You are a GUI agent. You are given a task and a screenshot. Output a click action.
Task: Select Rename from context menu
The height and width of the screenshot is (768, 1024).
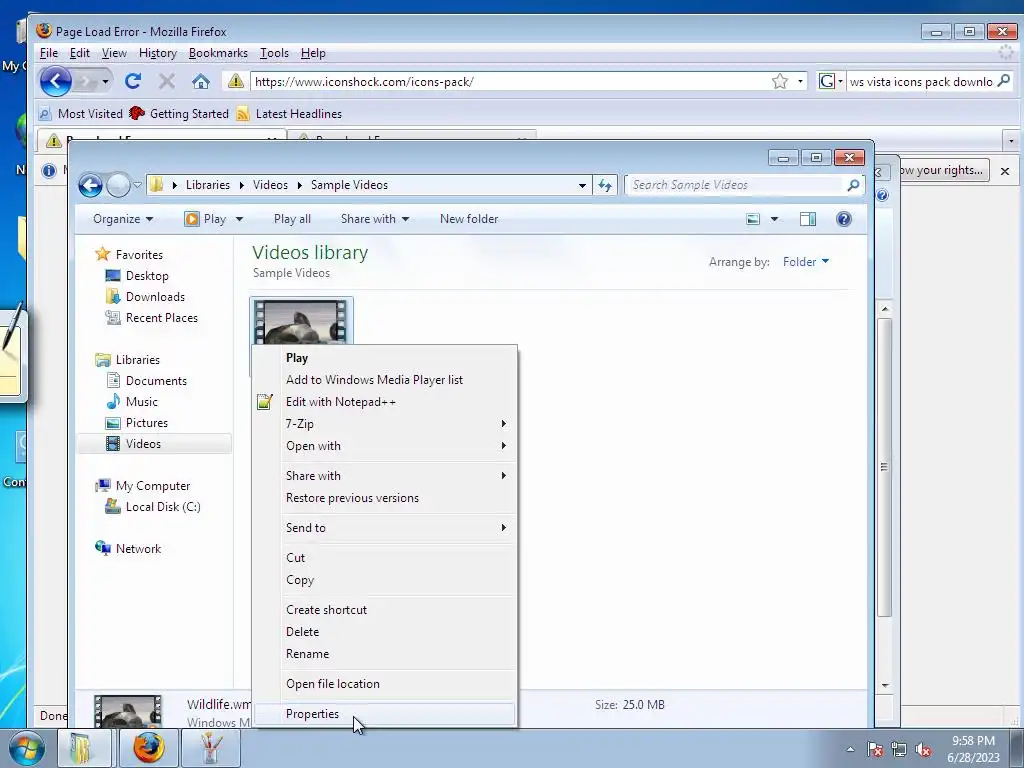(x=384, y=654)
